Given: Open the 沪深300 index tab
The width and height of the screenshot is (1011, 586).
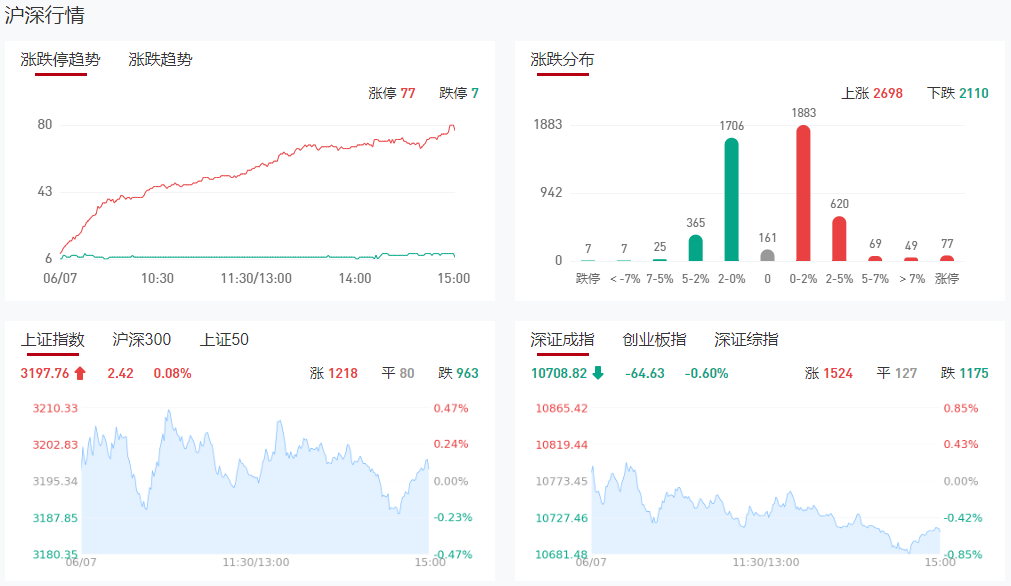Looking at the screenshot, I should (142, 340).
